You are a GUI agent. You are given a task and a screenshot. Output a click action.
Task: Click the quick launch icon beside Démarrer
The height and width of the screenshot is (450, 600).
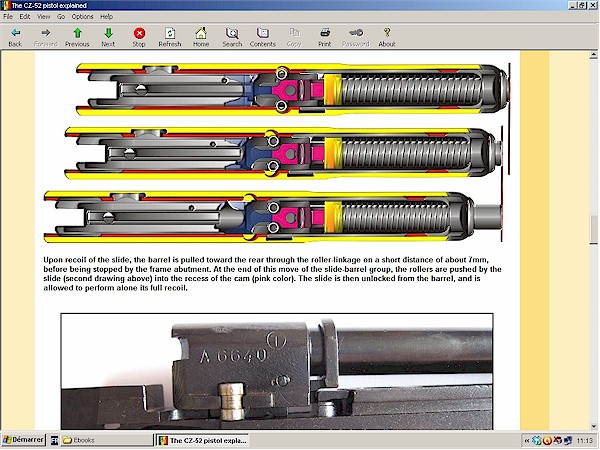tap(54, 440)
